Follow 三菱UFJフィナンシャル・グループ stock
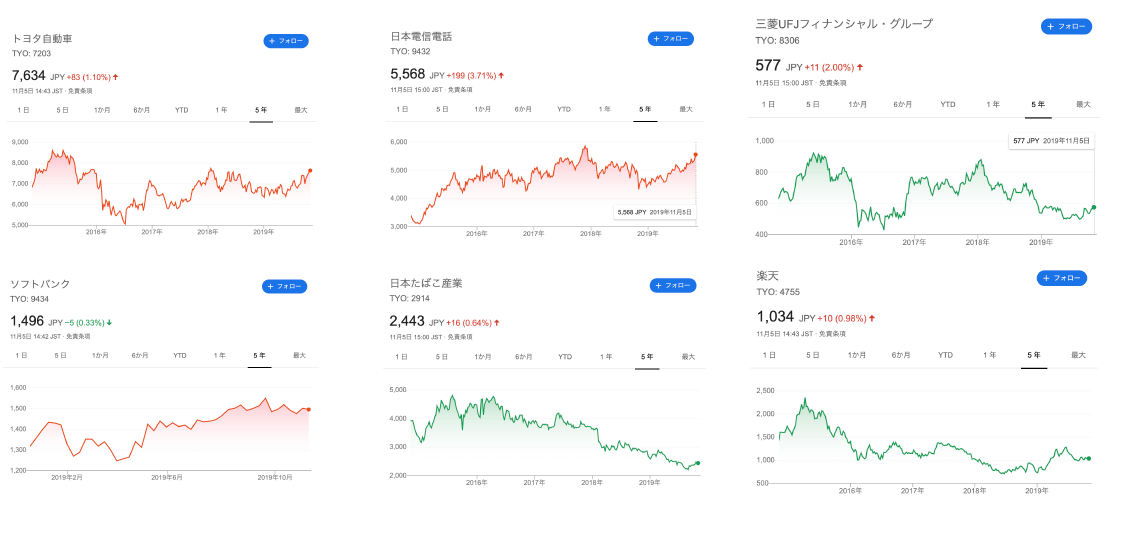The width and height of the screenshot is (1134, 542). pyautogui.click(x=1066, y=26)
